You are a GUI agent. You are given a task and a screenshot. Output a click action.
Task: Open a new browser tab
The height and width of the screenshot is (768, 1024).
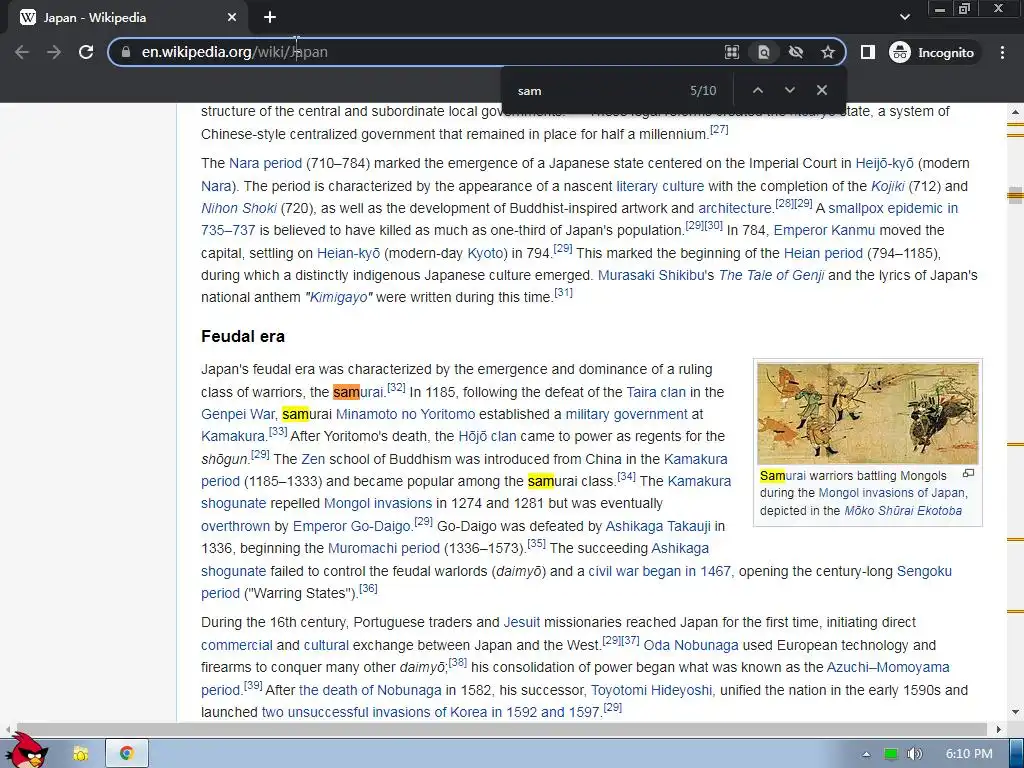(x=270, y=17)
